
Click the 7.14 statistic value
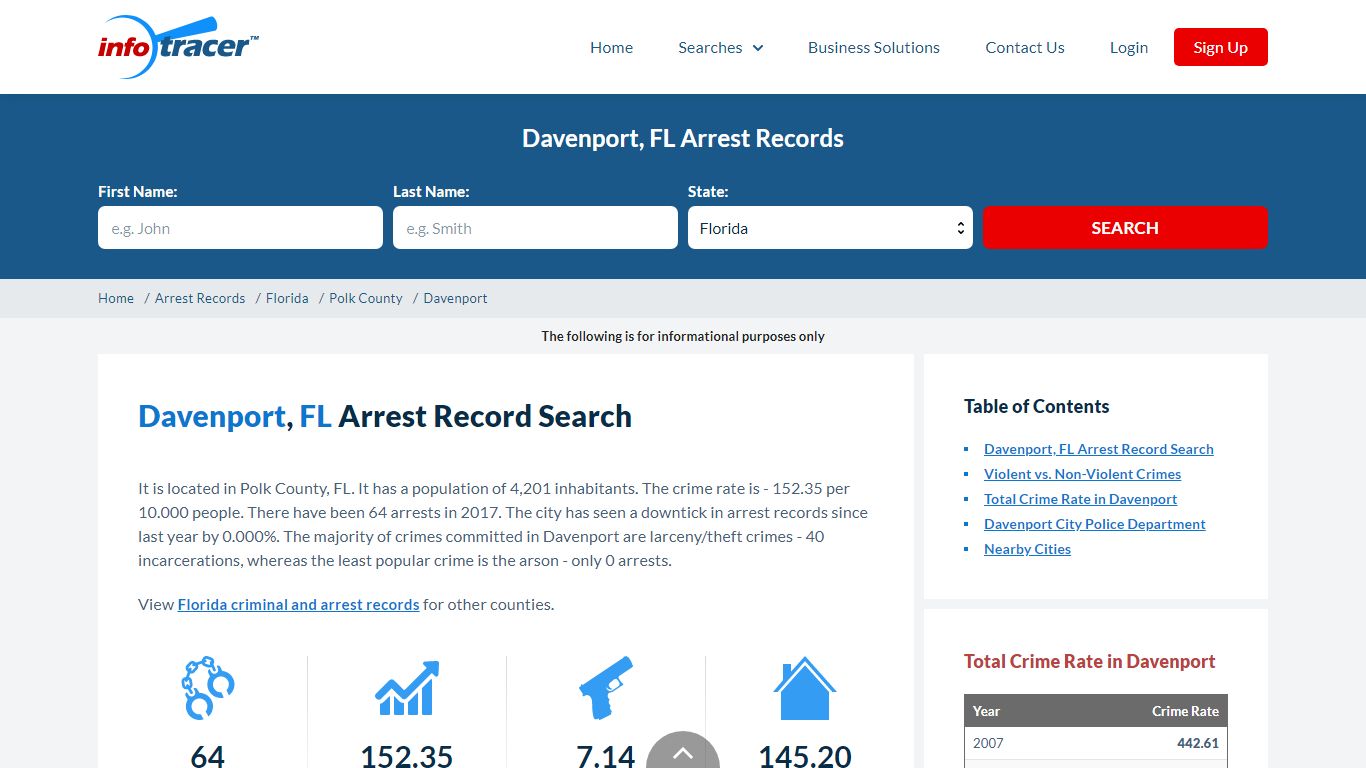[606, 755]
